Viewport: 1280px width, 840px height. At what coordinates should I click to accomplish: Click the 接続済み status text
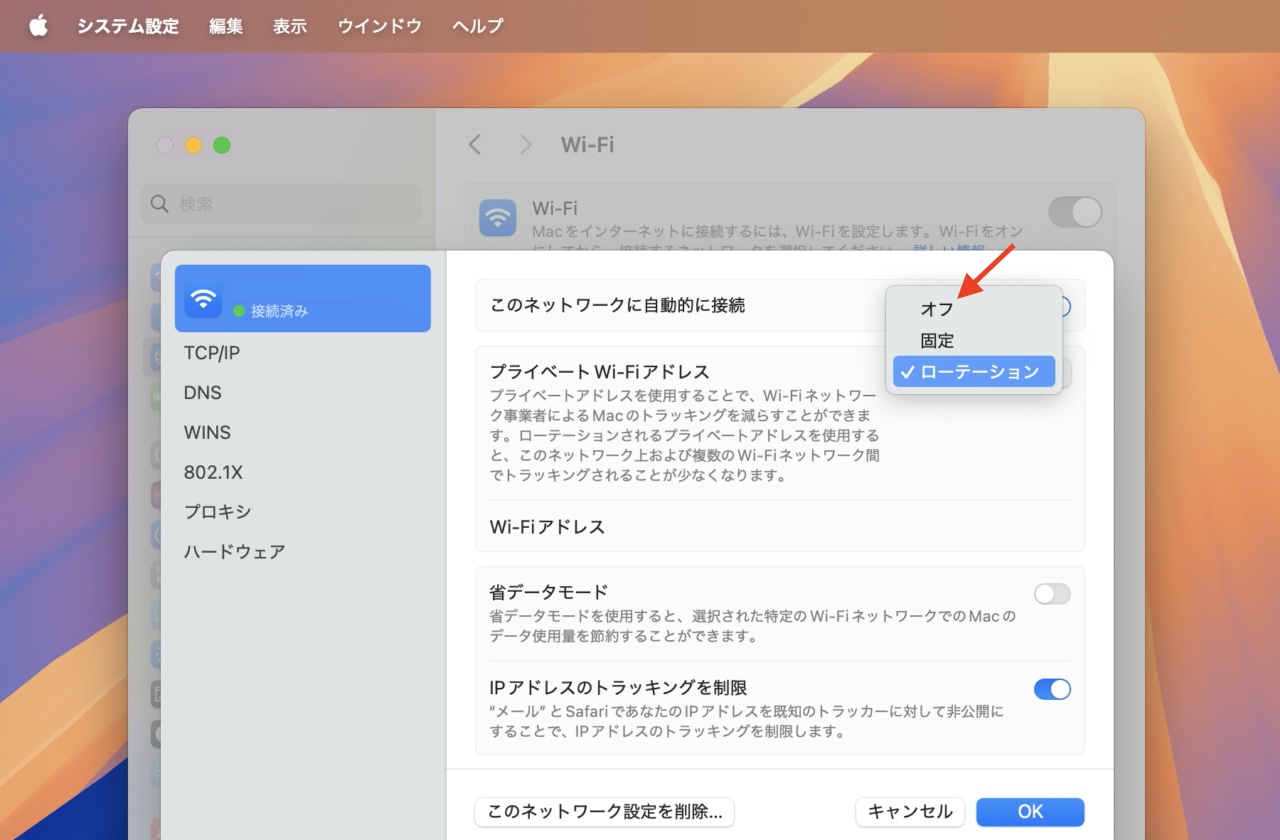pos(279,311)
